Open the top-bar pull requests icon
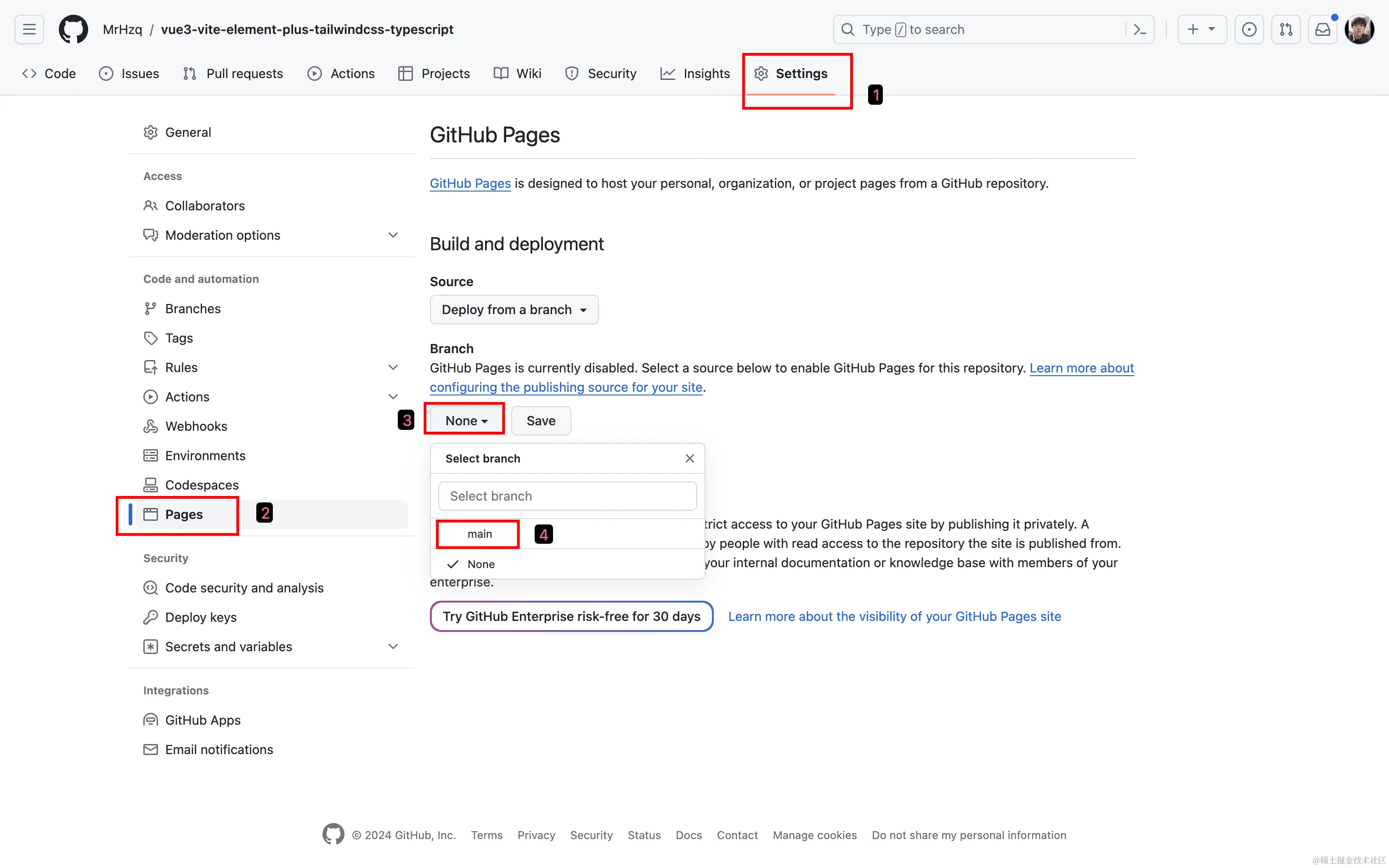This screenshot has height=868, width=1389. click(x=1286, y=29)
